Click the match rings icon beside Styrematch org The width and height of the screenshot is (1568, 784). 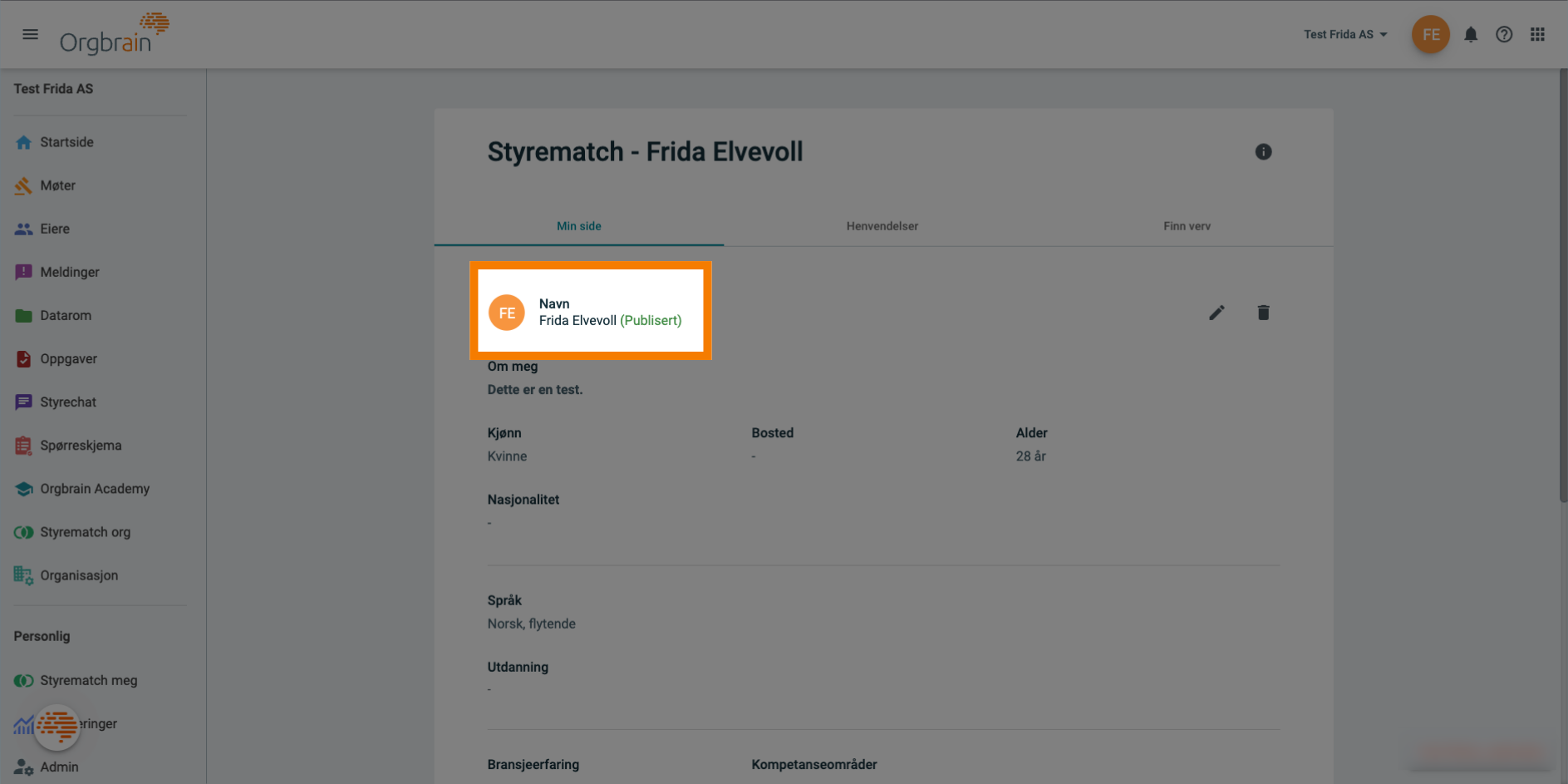click(23, 532)
